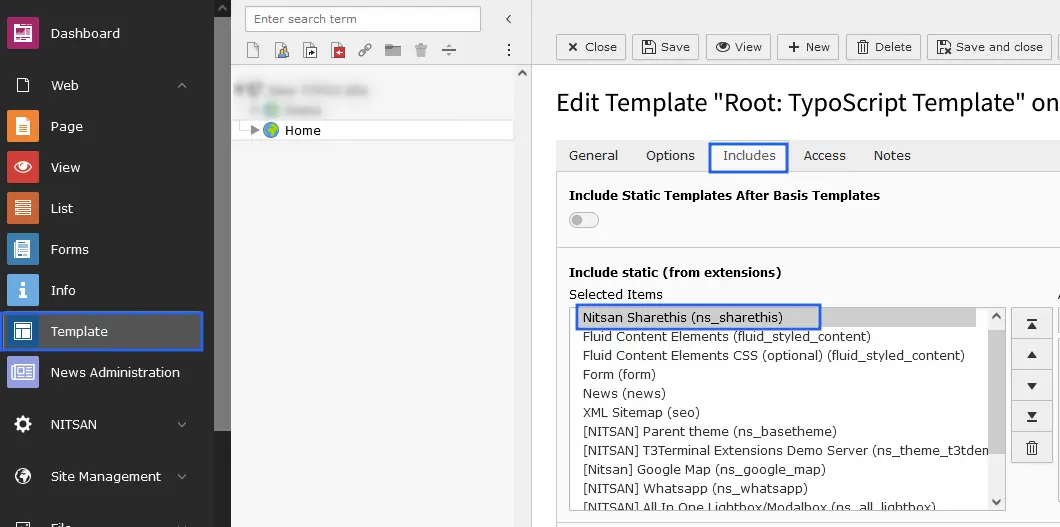The image size is (1060, 527).
Task: Collapse the Web module group
Action: click(x=182, y=86)
